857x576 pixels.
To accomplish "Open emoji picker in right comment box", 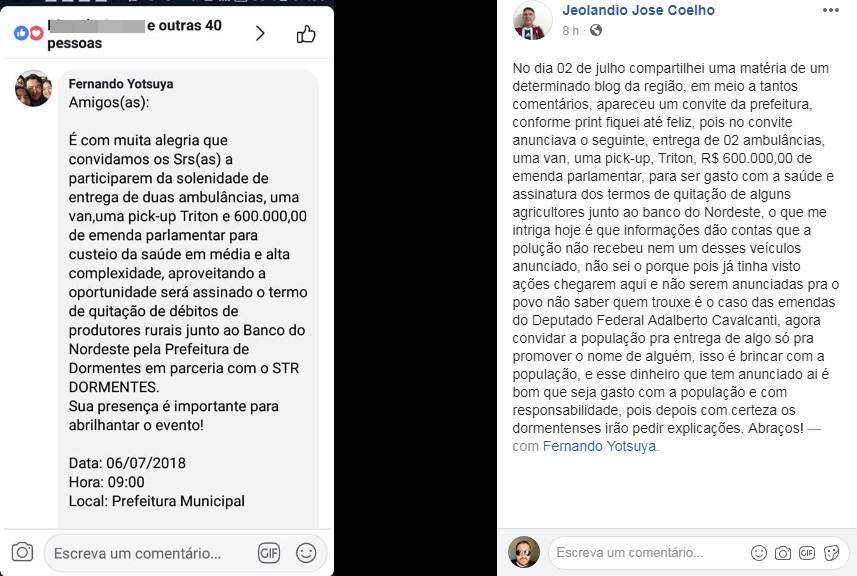I will click(759, 552).
